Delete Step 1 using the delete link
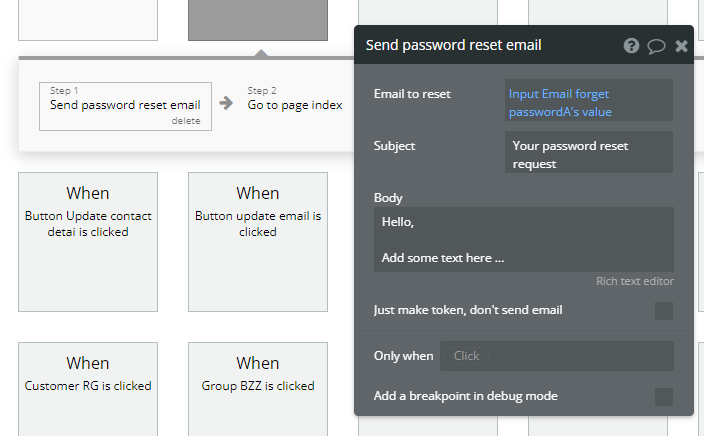704x436 pixels. [185, 121]
